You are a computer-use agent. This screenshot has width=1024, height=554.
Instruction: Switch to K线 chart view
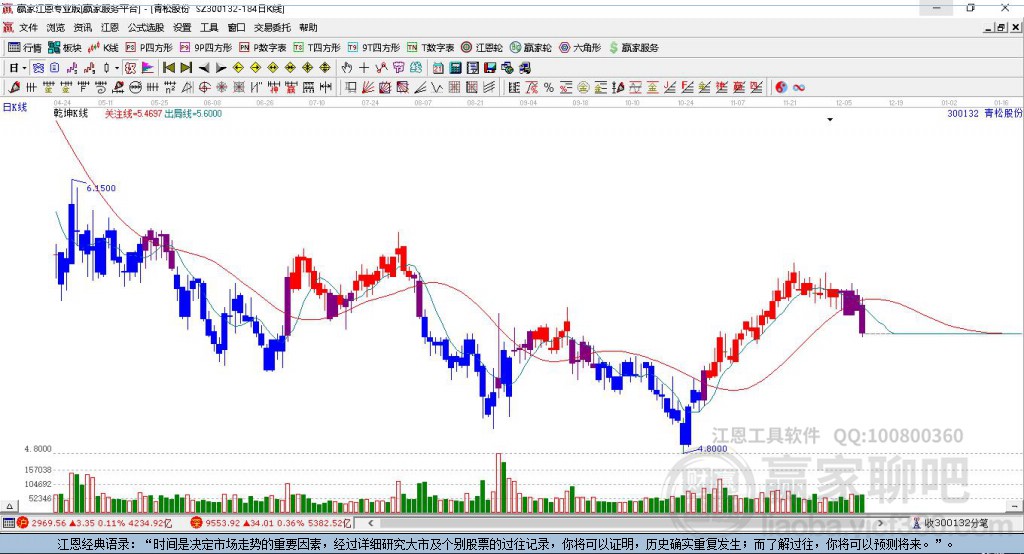pyautogui.click(x=103, y=48)
